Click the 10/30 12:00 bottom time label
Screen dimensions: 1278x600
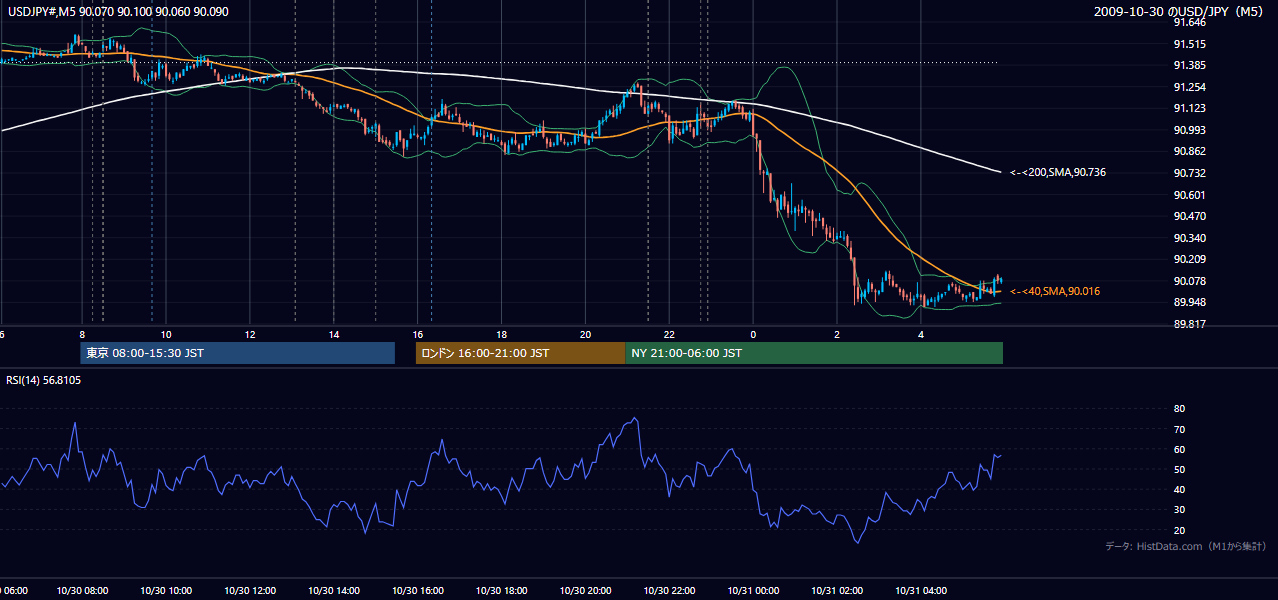[249, 591]
